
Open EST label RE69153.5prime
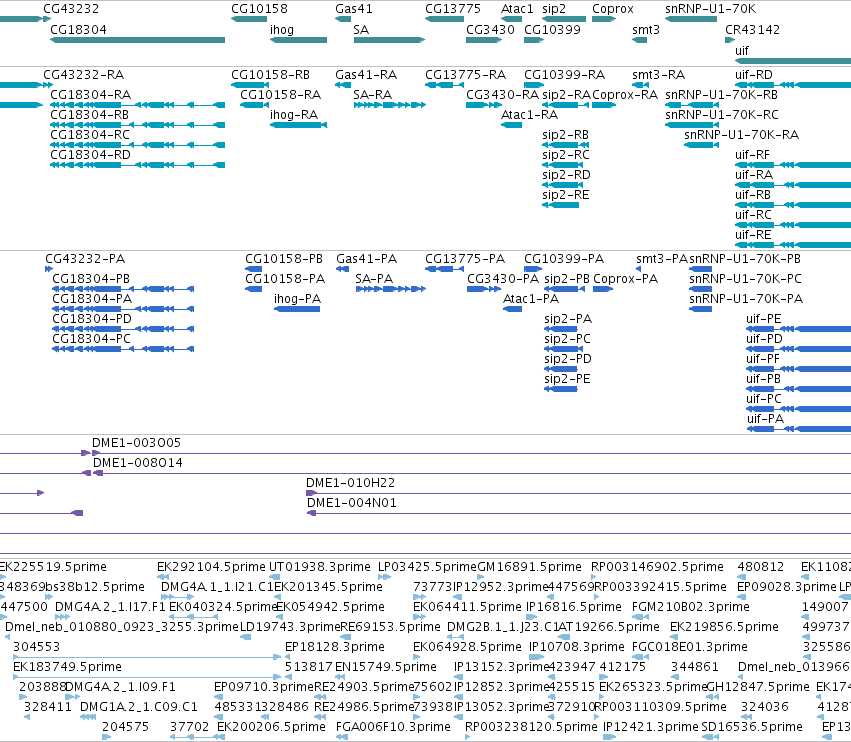point(390,627)
